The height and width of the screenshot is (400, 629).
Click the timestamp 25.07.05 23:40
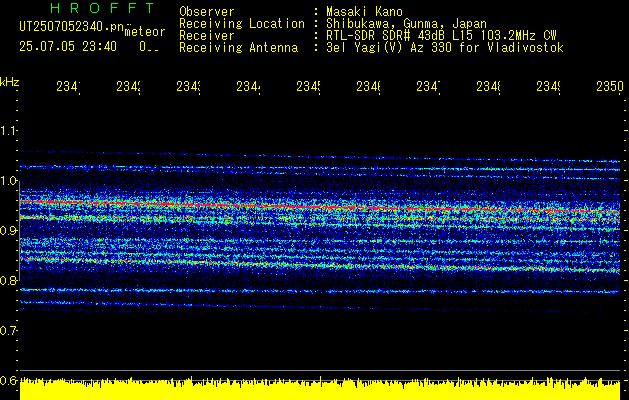pos(68,47)
